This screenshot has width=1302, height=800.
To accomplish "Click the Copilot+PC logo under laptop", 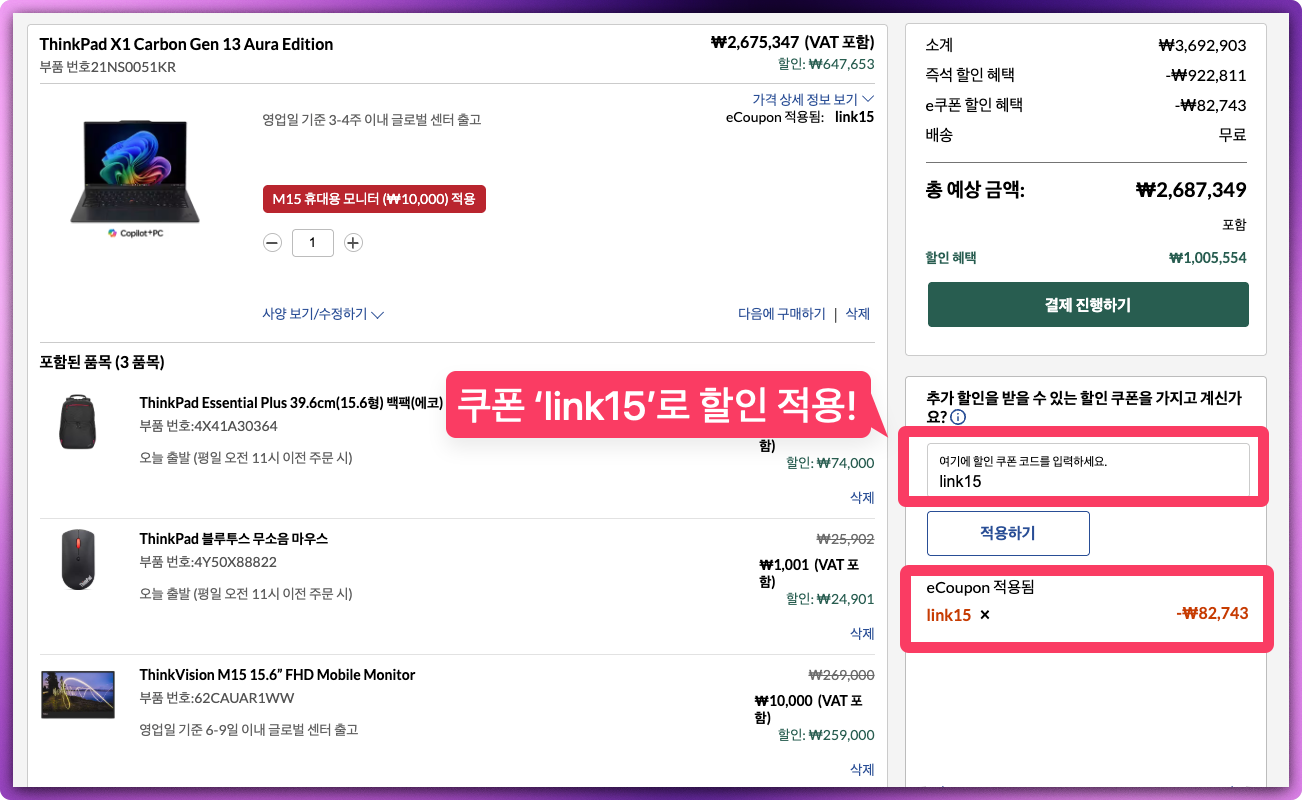I will click(135, 233).
